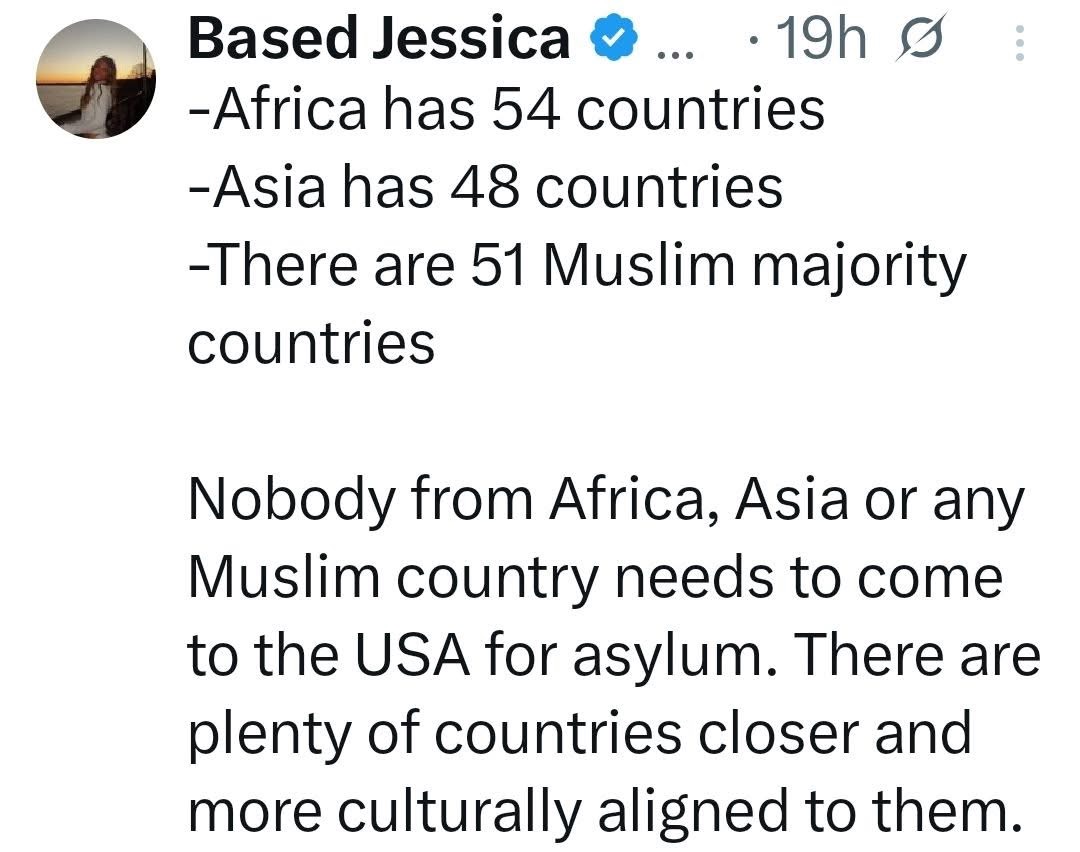Open the vertical three-dot more menu

[x=1019, y=43]
